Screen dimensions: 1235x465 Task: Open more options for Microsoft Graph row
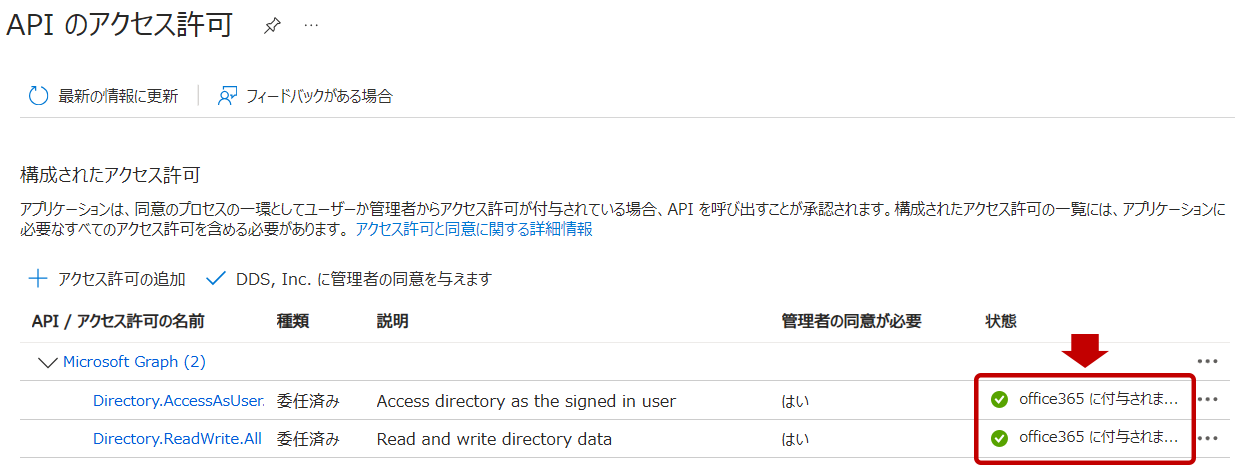coord(1207,361)
